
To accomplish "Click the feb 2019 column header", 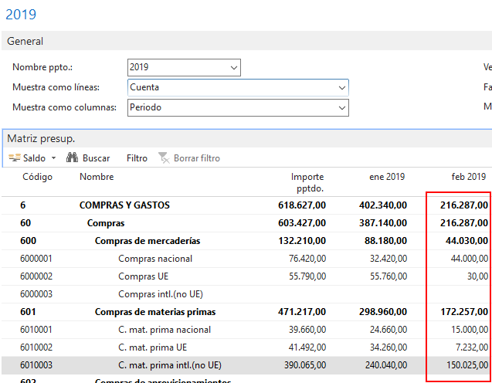I will click(x=469, y=177).
